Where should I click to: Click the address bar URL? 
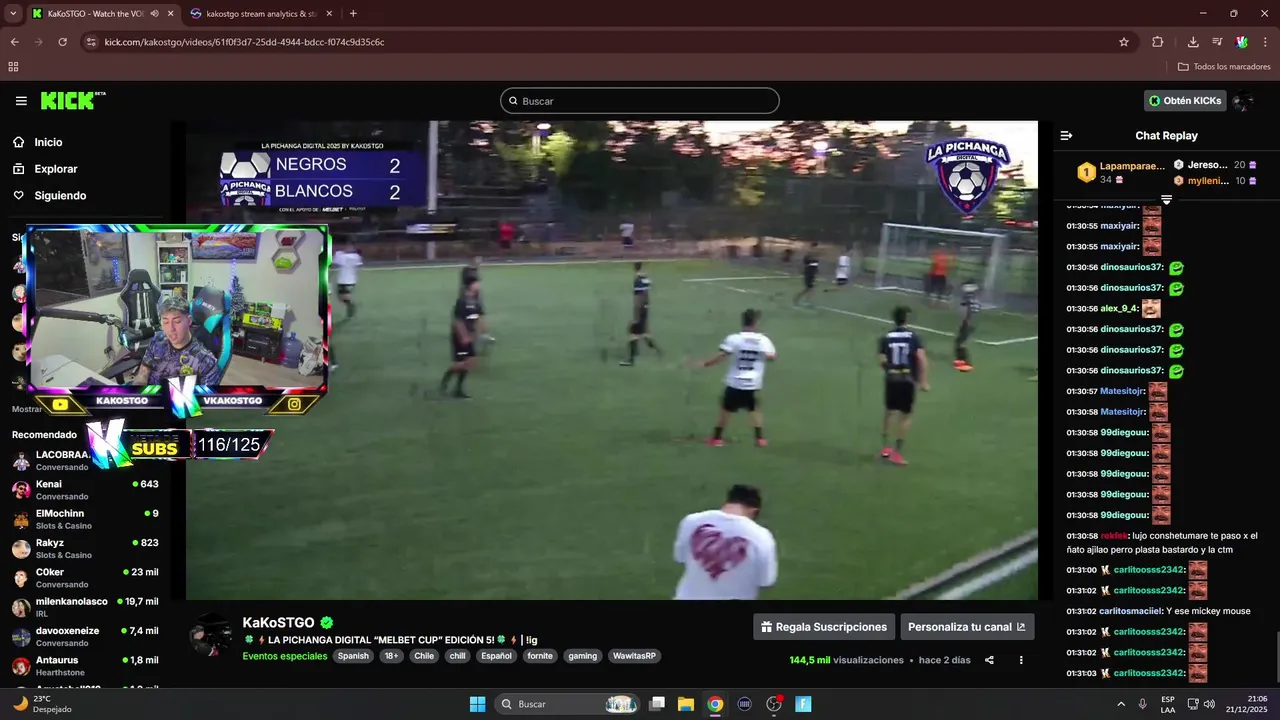[x=244, y=42]
